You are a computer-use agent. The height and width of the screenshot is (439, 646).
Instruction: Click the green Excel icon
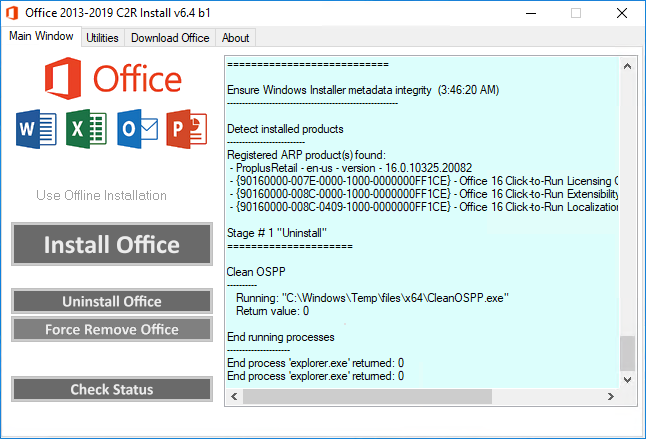(x=86, y=129)
